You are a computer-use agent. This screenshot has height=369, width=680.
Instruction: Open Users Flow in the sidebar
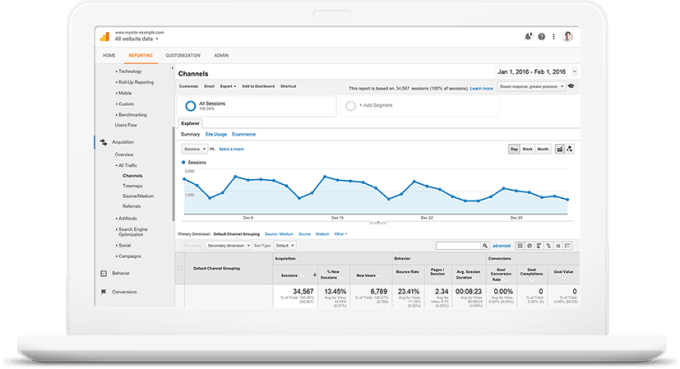coord(126,125)
